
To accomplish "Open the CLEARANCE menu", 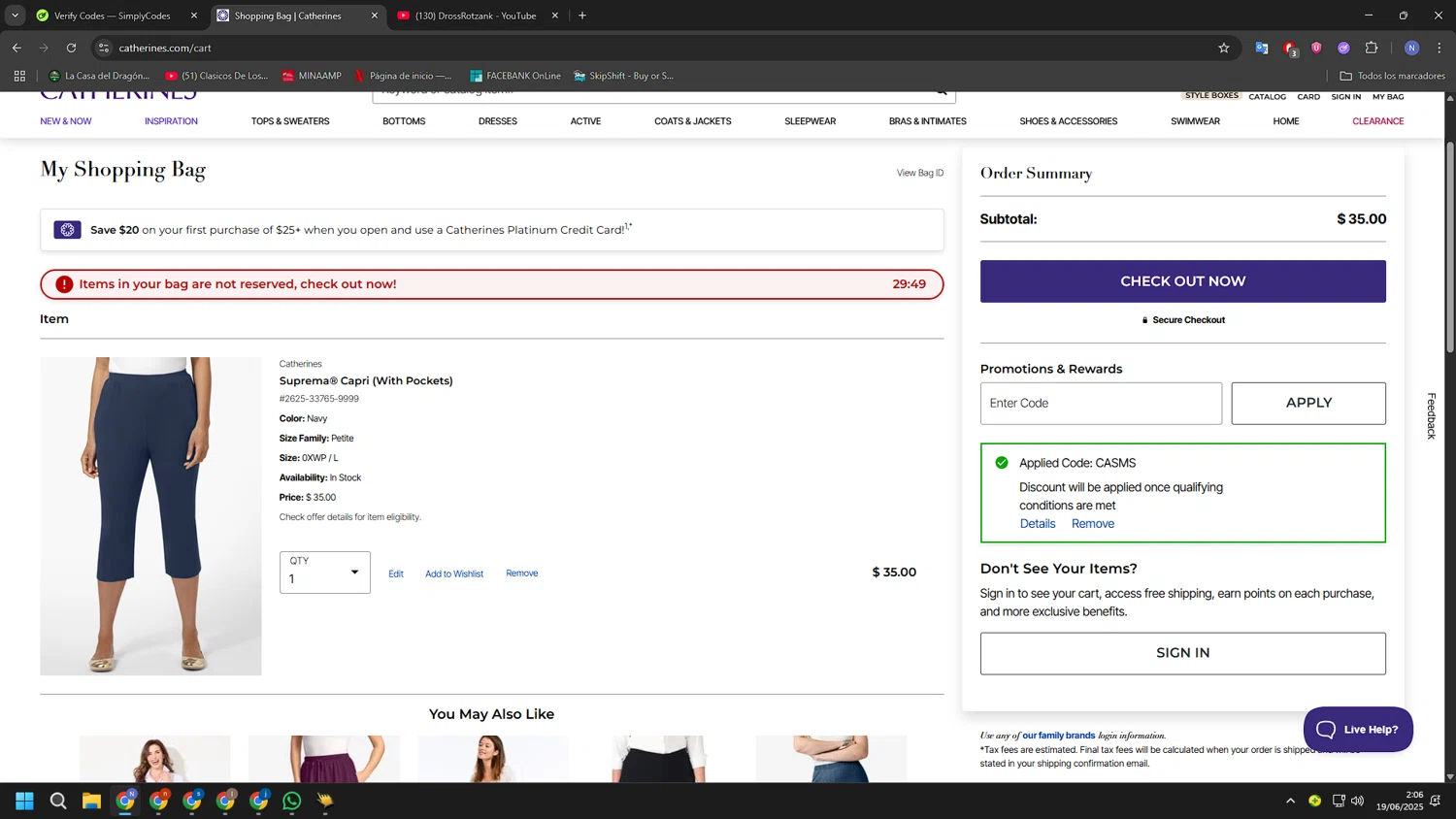I will (1377, 121).
